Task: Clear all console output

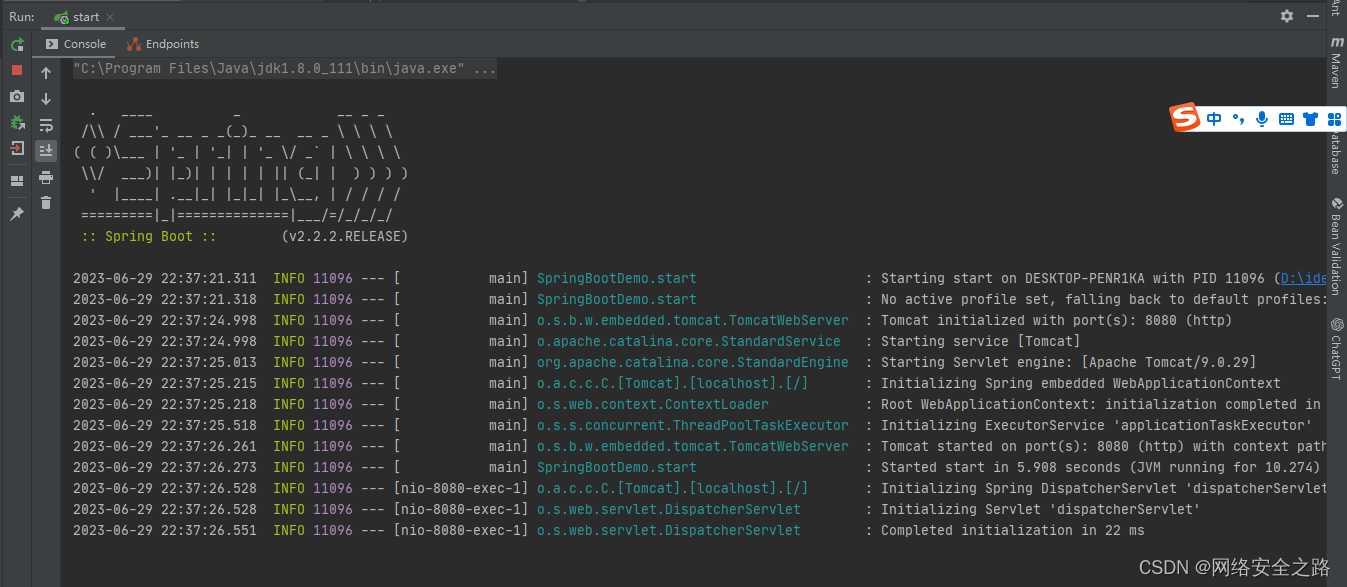Action: pyautogui.click(x=46, y=203)
